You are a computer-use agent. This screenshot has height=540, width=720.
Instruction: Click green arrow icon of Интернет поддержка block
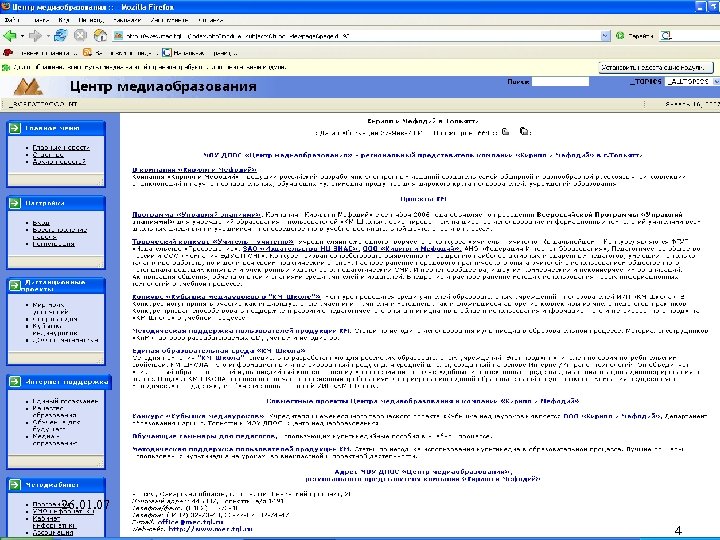[15, 382]
